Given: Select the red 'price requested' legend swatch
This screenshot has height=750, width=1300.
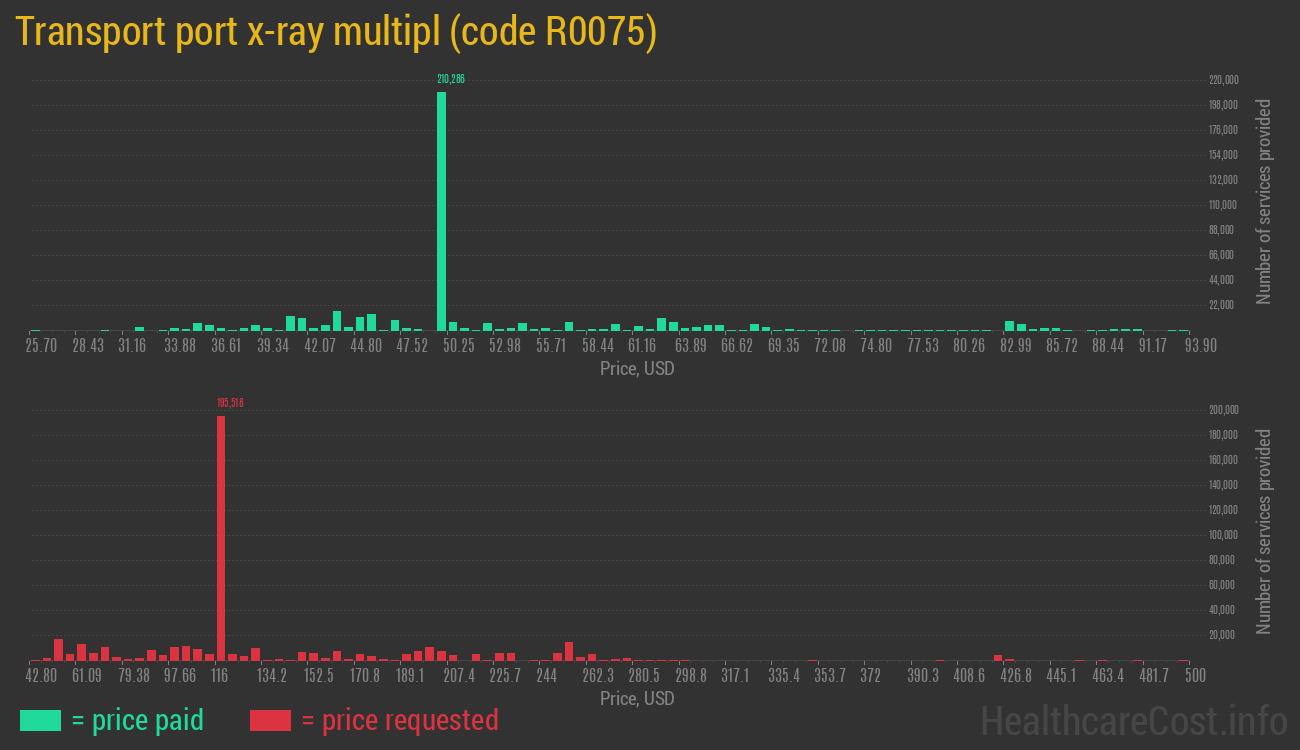Looking at the screenshot, I should point(270,720).
